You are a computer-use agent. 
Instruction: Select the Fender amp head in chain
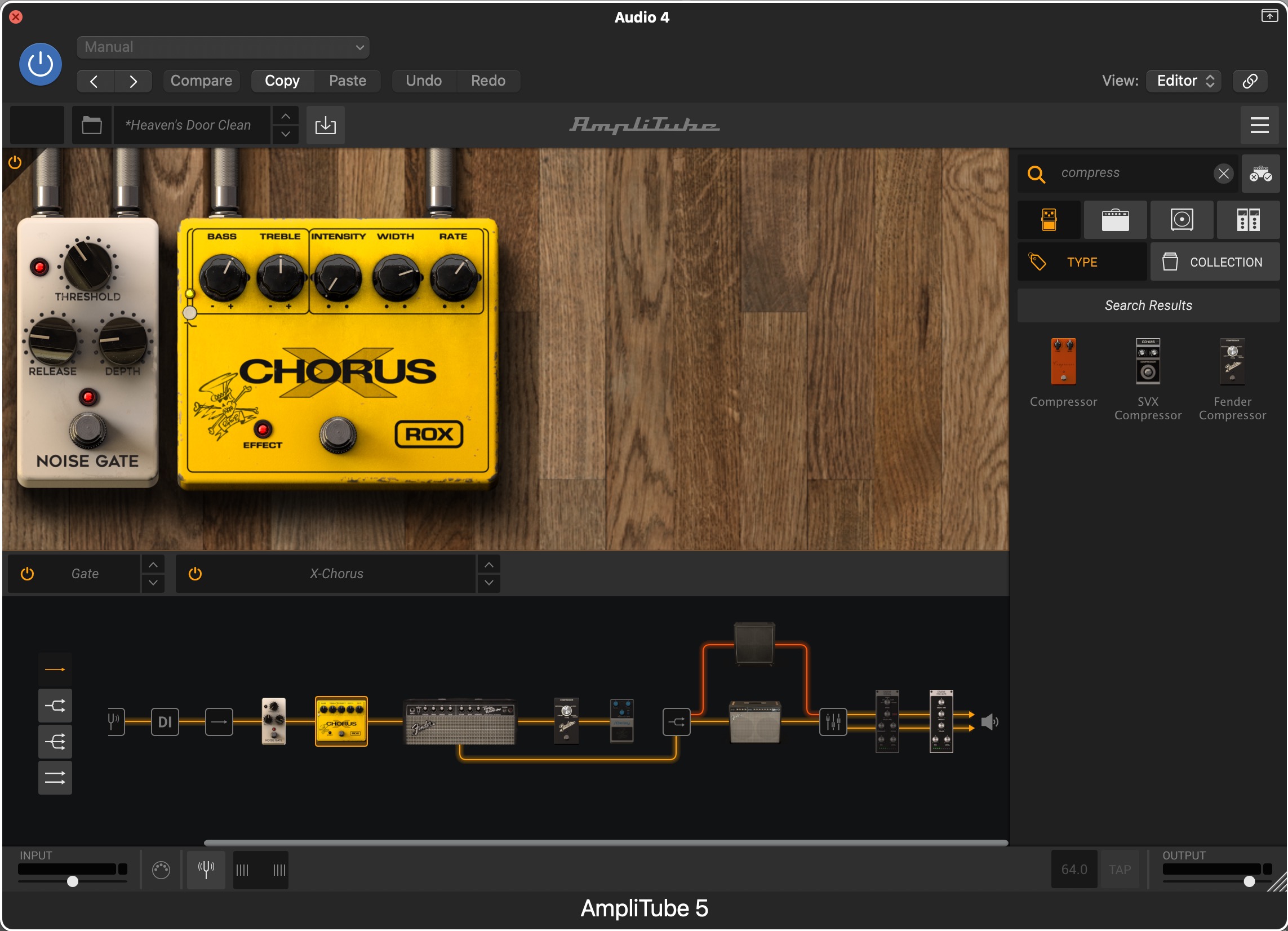459,722
